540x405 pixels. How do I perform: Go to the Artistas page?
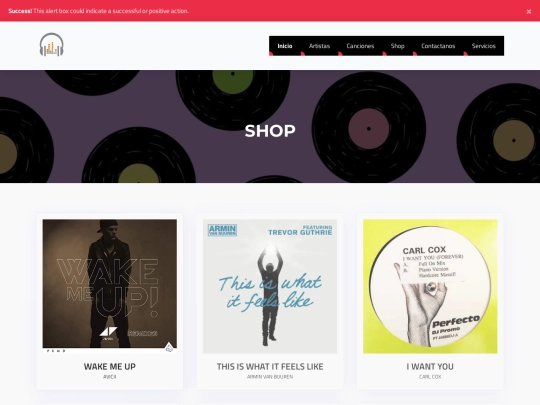319,46
